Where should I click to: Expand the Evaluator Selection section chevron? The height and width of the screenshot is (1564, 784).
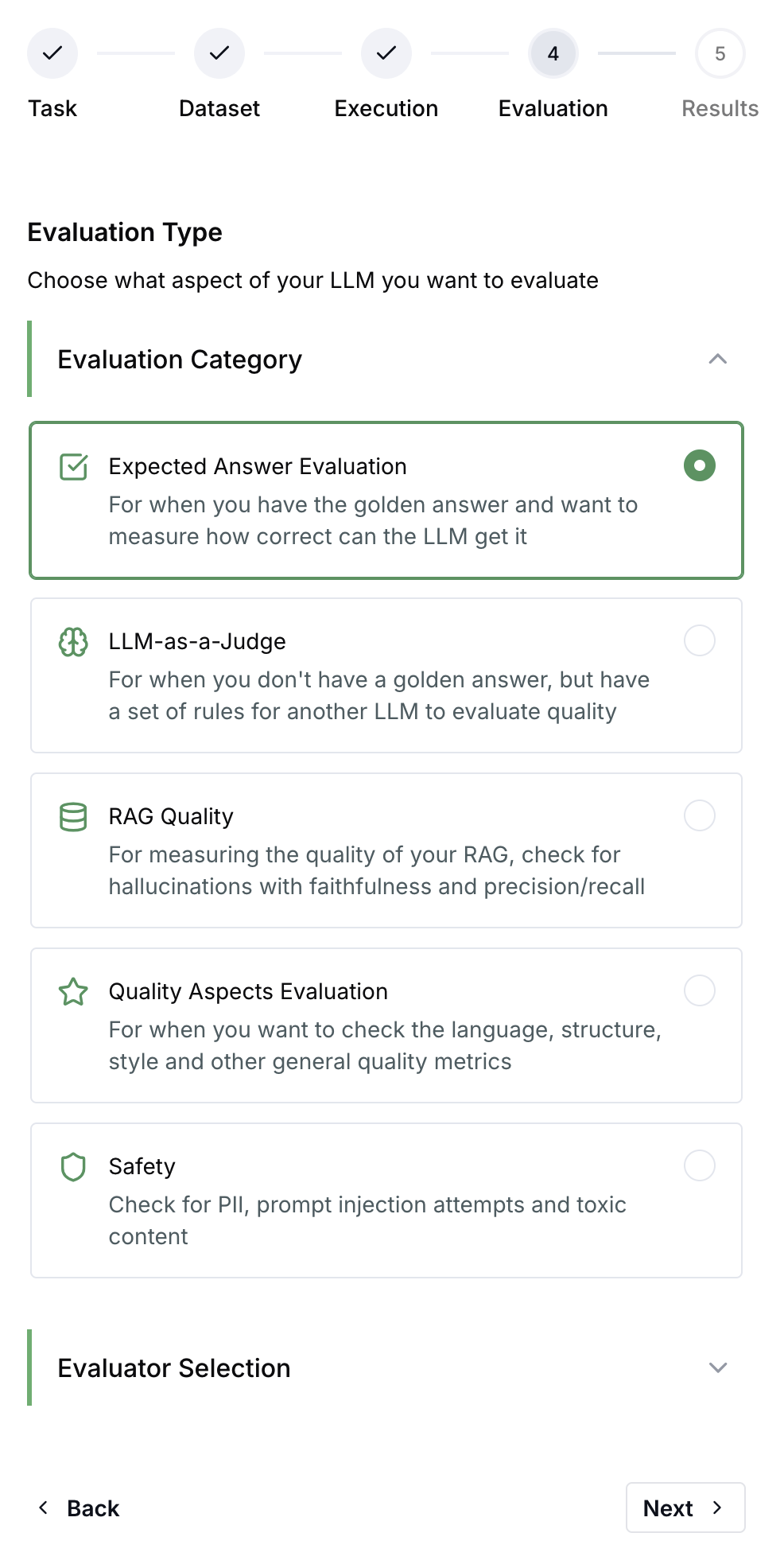click(718, 1368)
